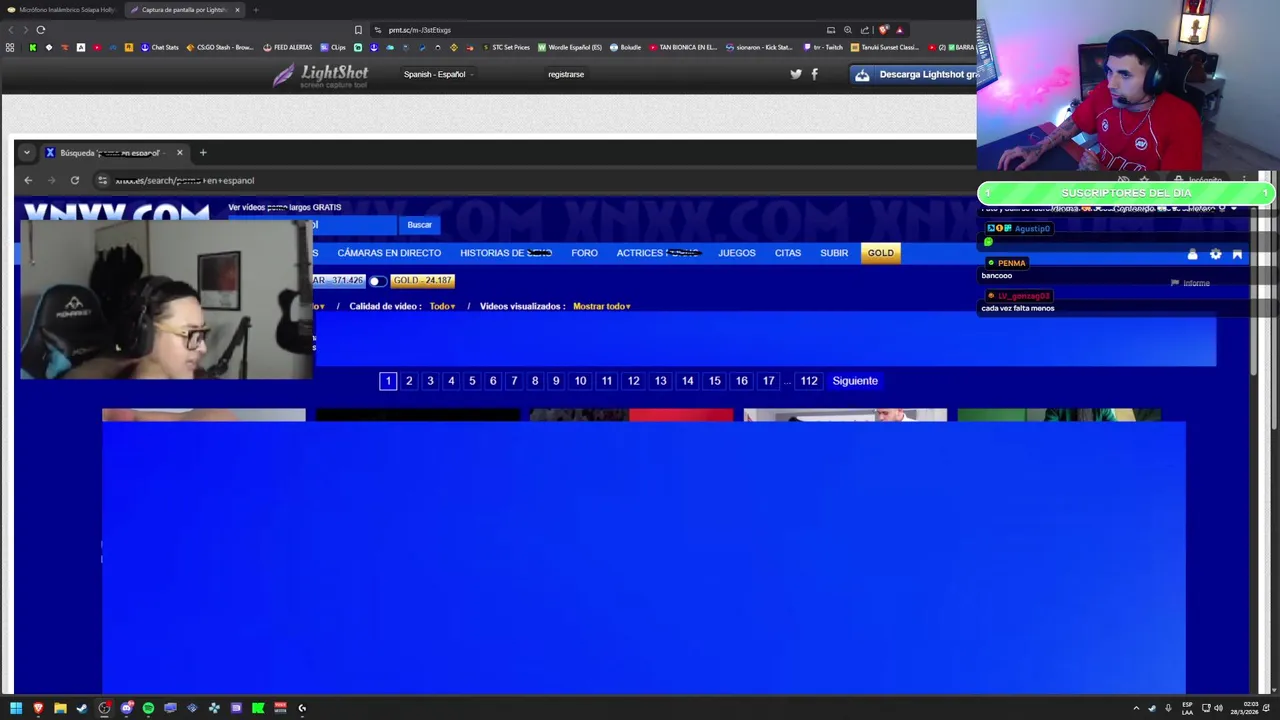The width and height of the screenshot is (1280, 720).
Task: Close the captured browser's search tab
Action: click(x=179, y=153)
